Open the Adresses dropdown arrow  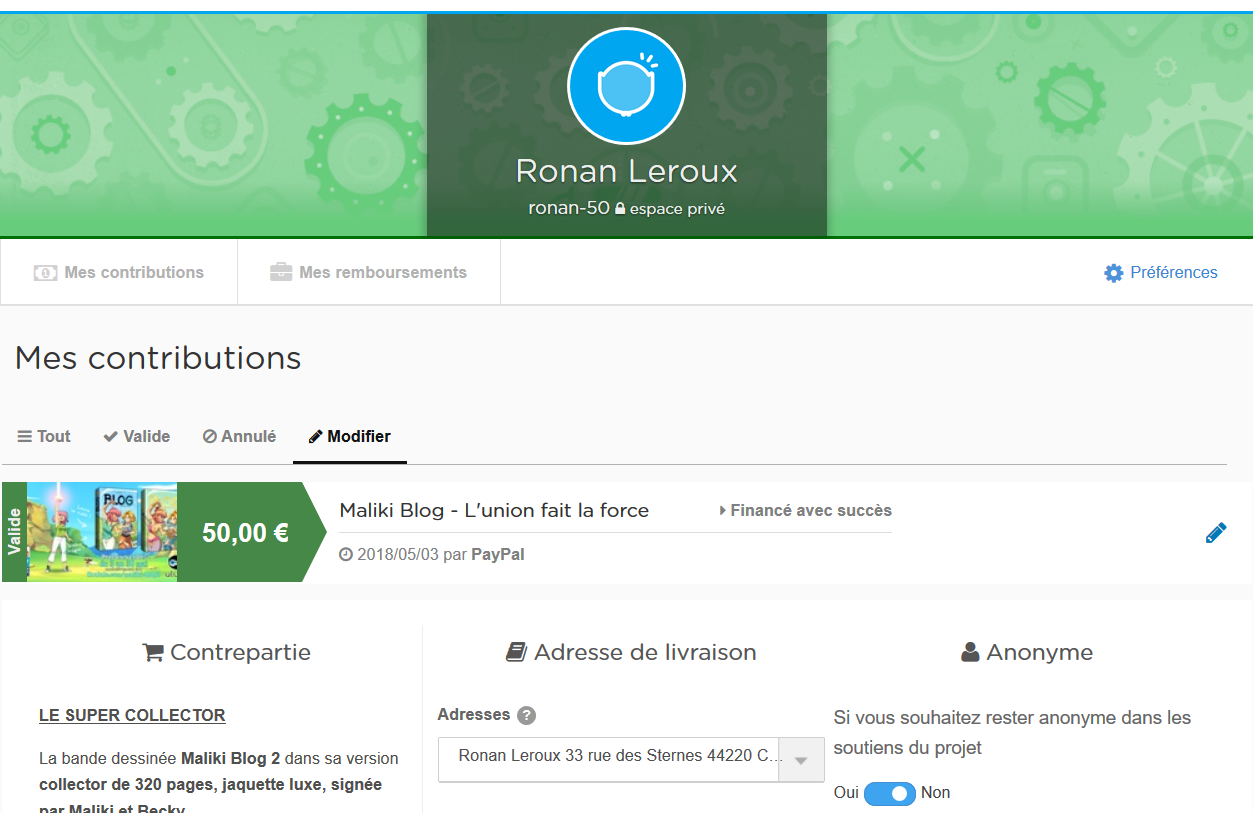coord(800,760)
